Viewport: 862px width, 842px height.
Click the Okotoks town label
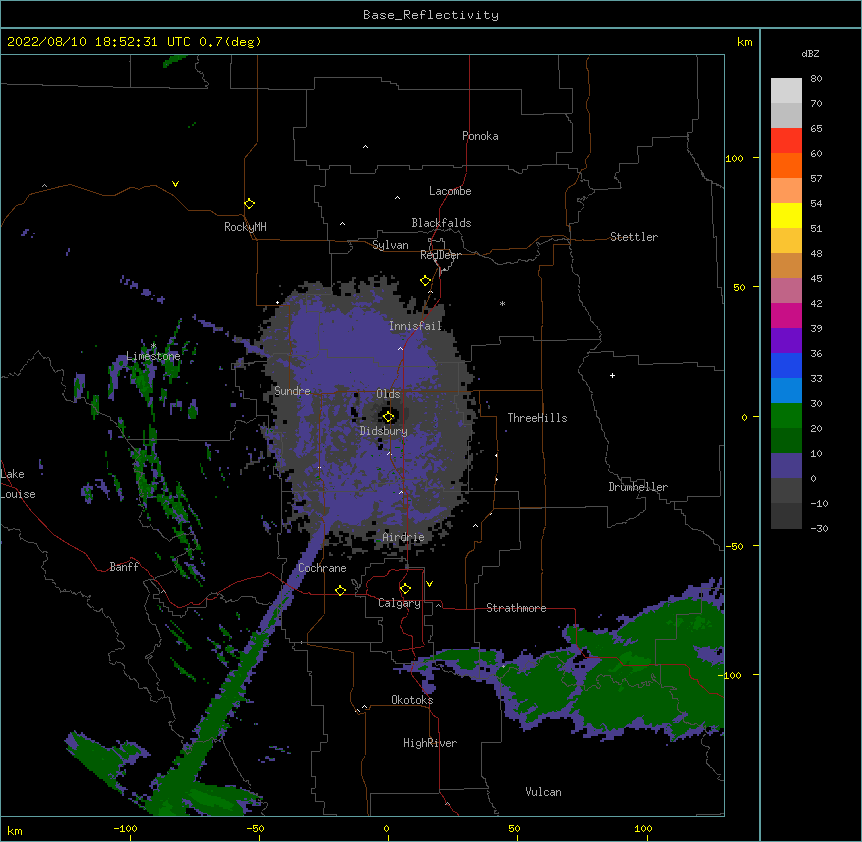(x=412, y=700)
